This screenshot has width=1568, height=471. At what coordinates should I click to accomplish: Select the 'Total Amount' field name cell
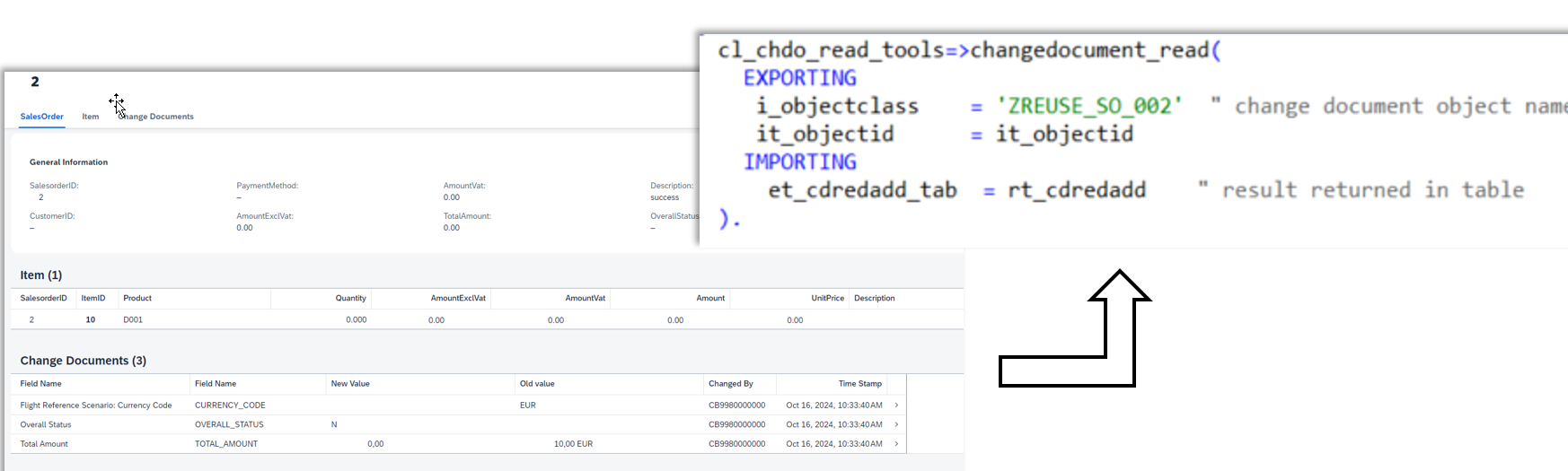pos(44,444)
